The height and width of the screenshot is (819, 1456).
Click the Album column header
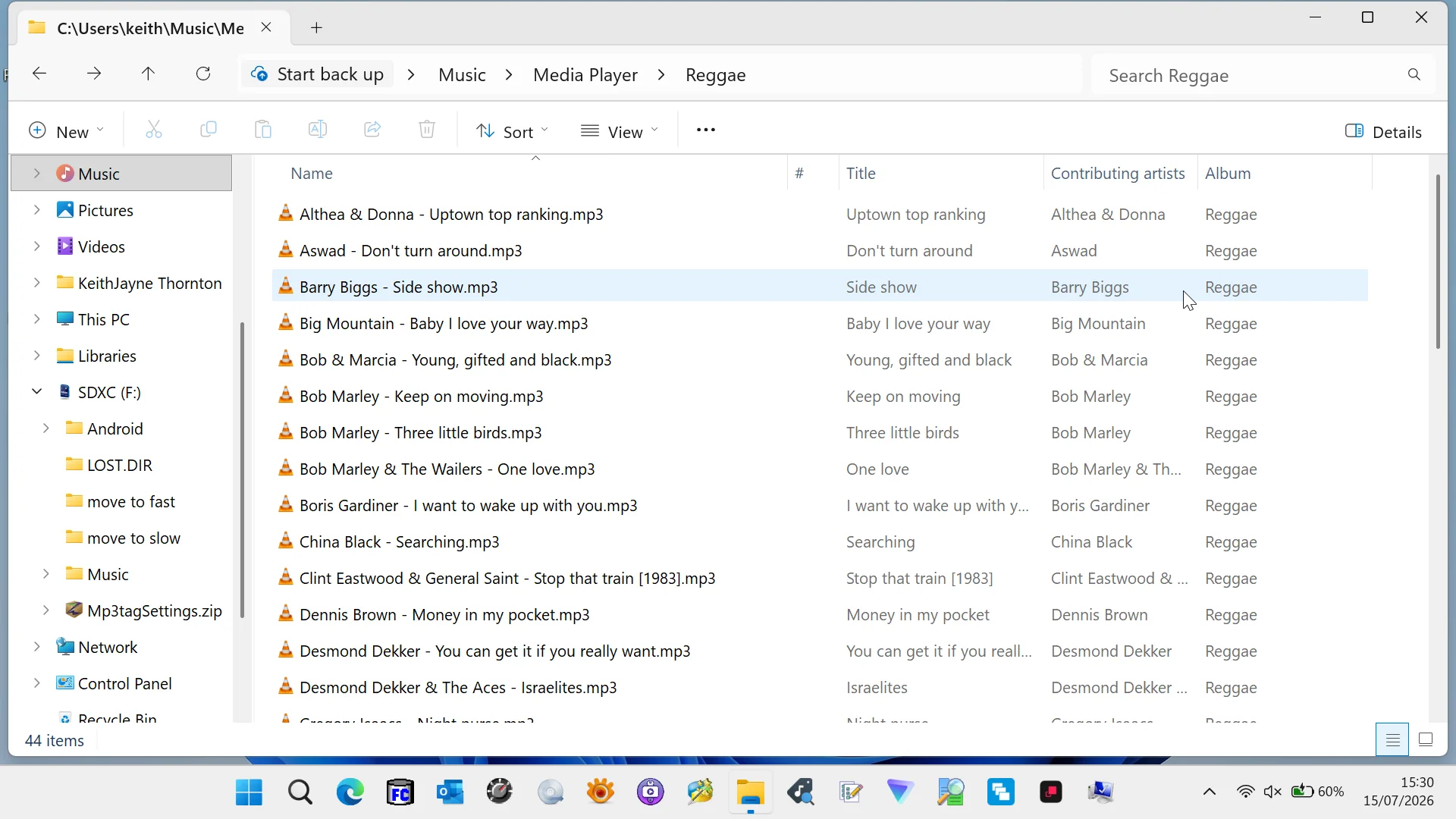[x=1285, y=174]
